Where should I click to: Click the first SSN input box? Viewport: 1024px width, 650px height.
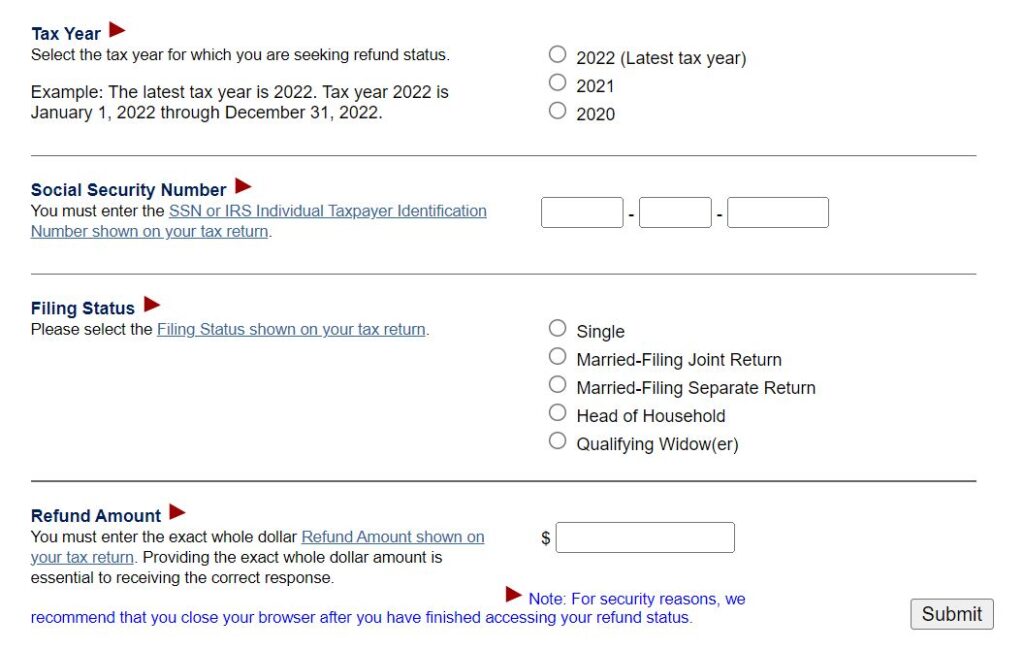click(582, 212)
